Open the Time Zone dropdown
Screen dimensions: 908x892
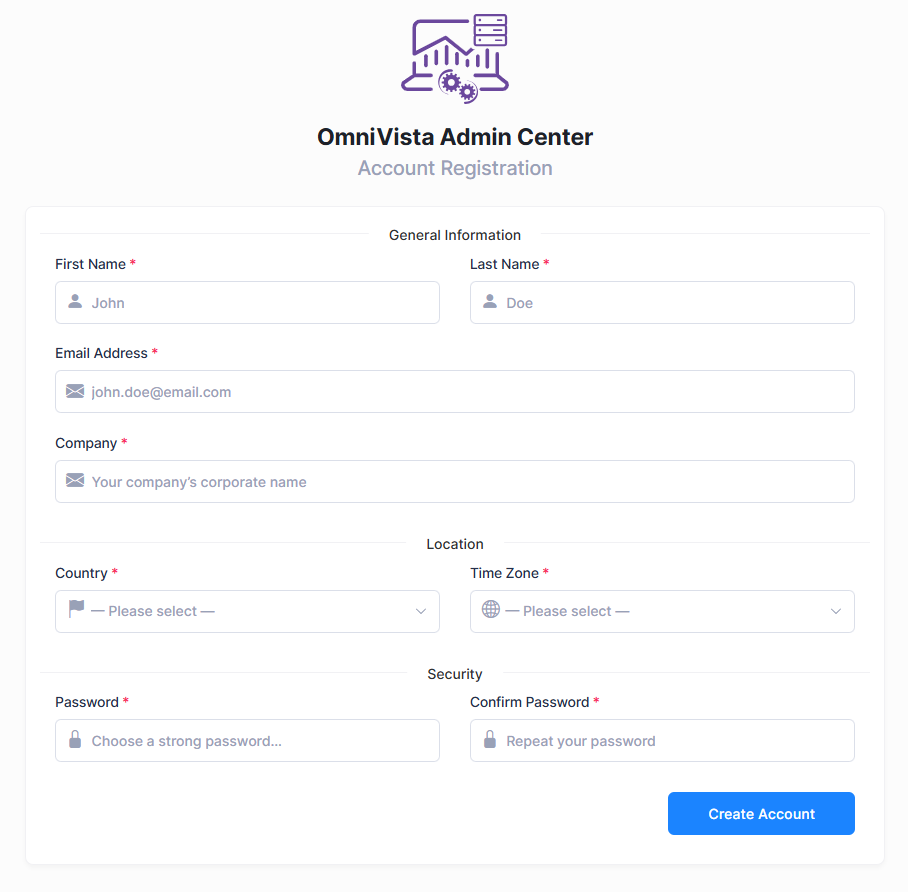tap(662, 612)
